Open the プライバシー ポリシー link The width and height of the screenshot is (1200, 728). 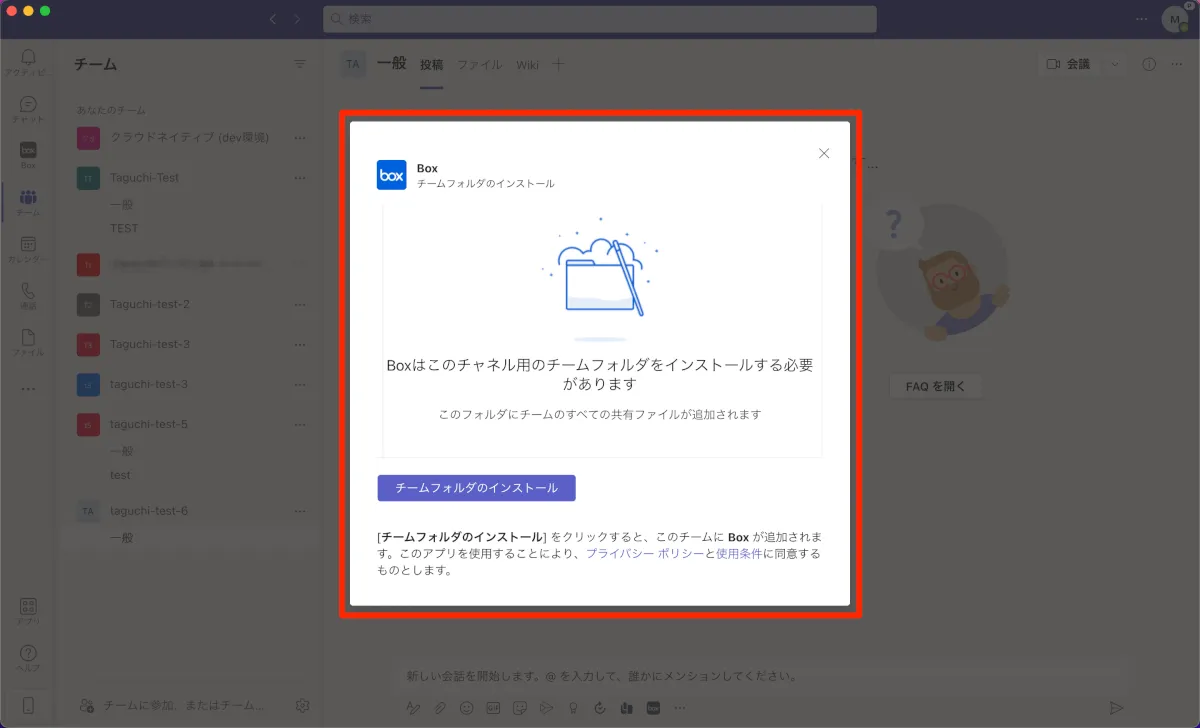point(645,553)
